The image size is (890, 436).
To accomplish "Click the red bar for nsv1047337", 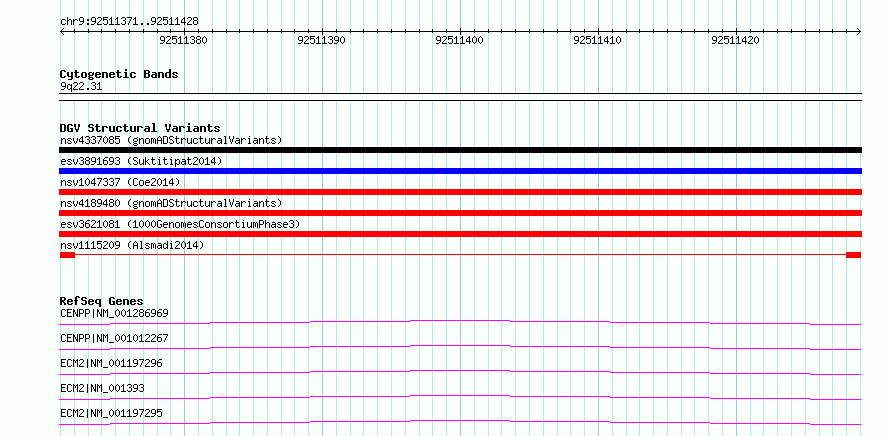I will click(460, 192).
